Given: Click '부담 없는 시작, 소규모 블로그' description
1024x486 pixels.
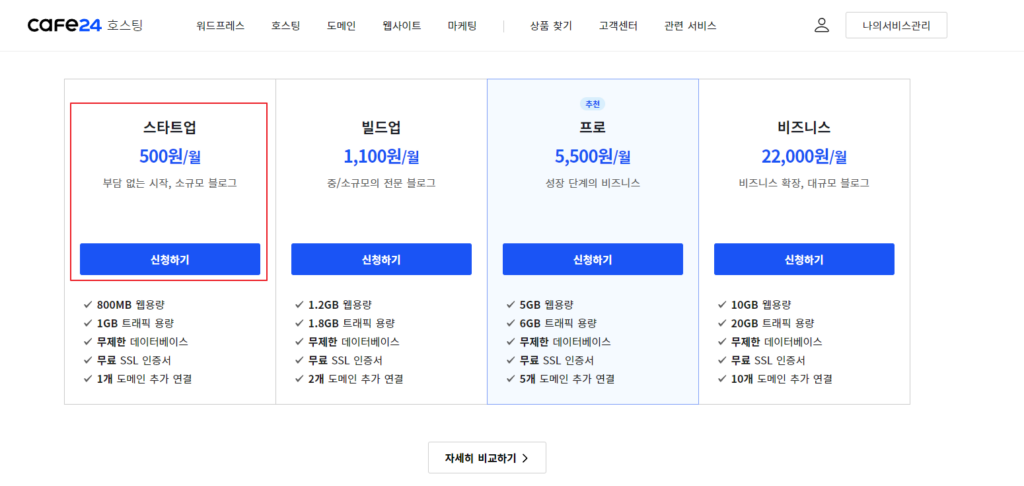Looking at the screenshot, I should tap(170, 183).
